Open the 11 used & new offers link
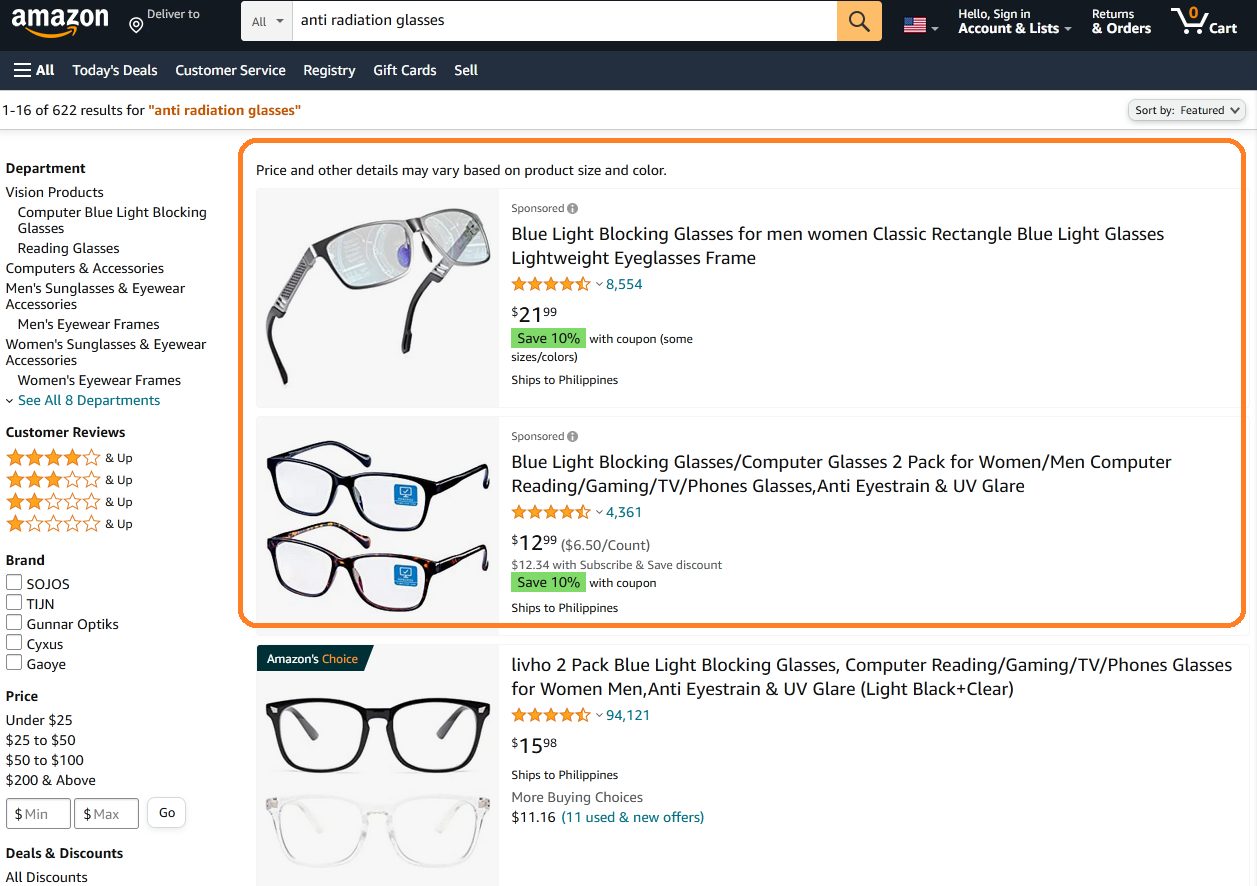1257x886 pixels. [632, 817]
